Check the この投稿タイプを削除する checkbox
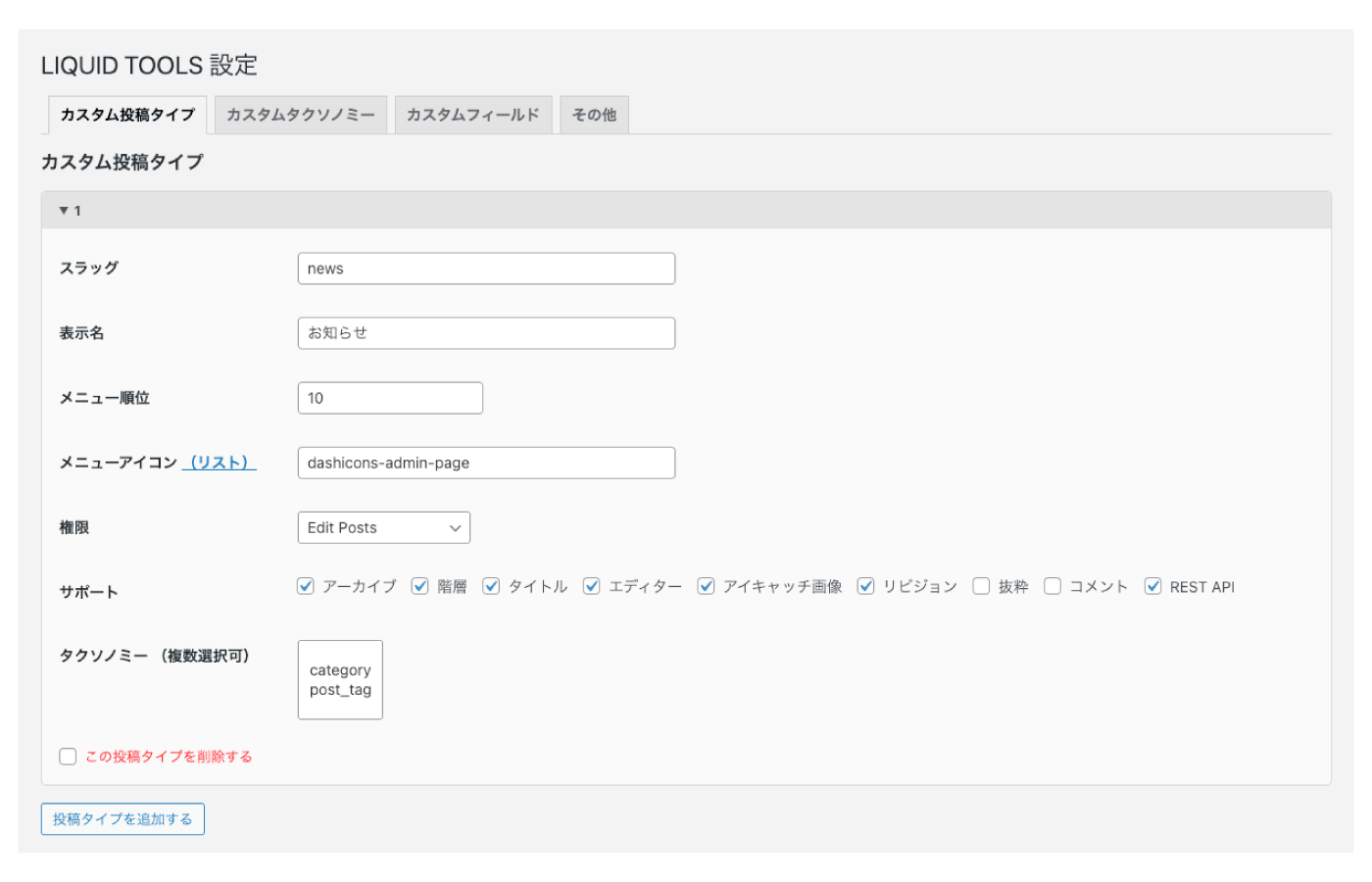Viewport: 1372px width, 882px height. click(68, 757)
